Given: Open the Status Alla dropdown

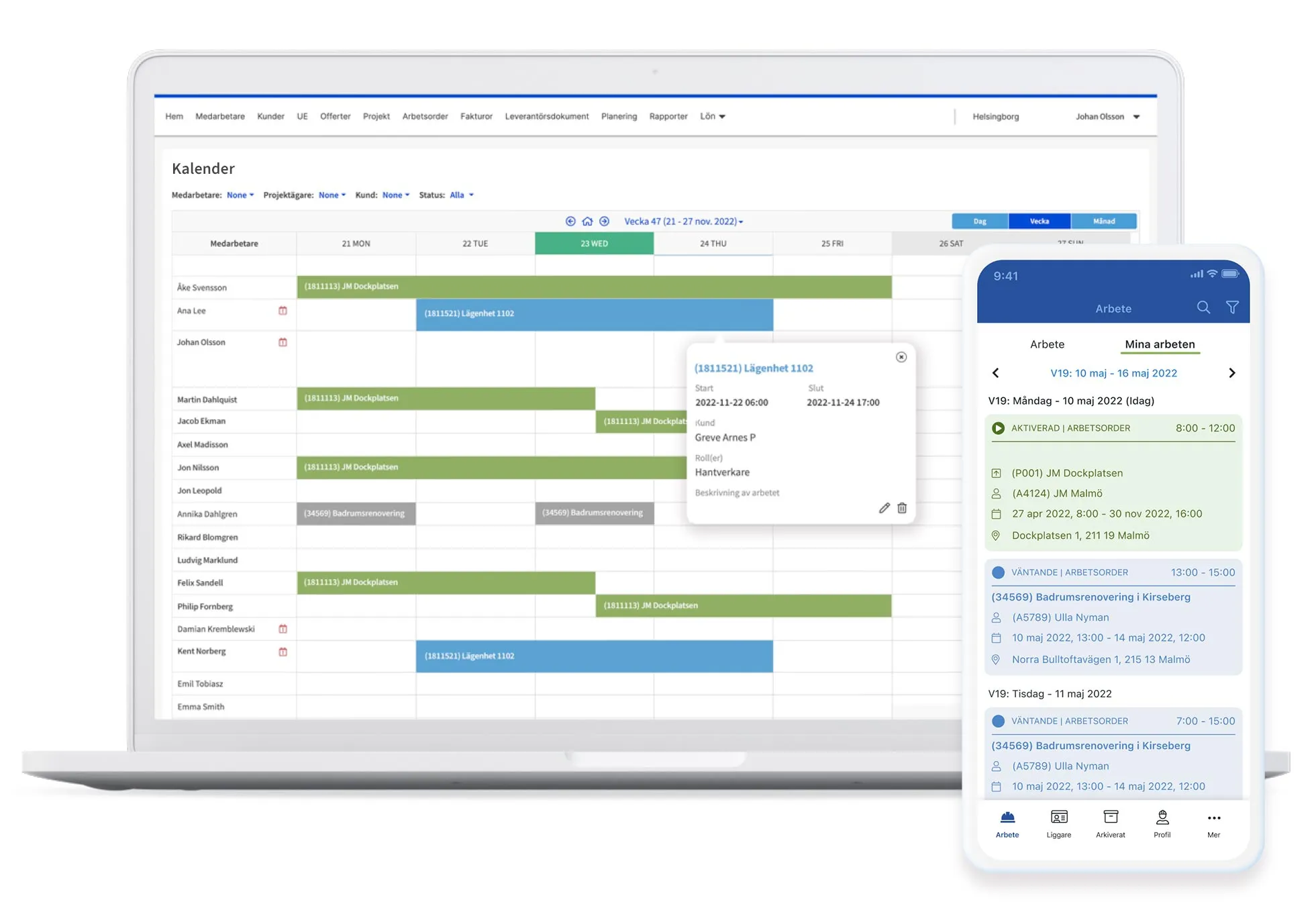Looking at the screenshot, I should (x=462, y=195).
